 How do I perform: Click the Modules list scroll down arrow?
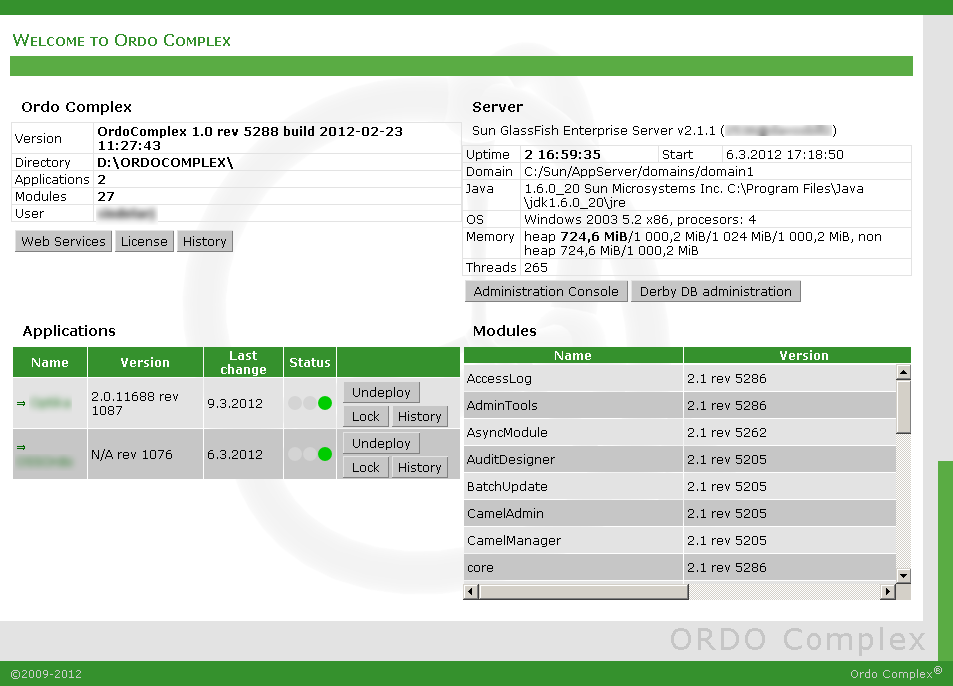(904, 575)
